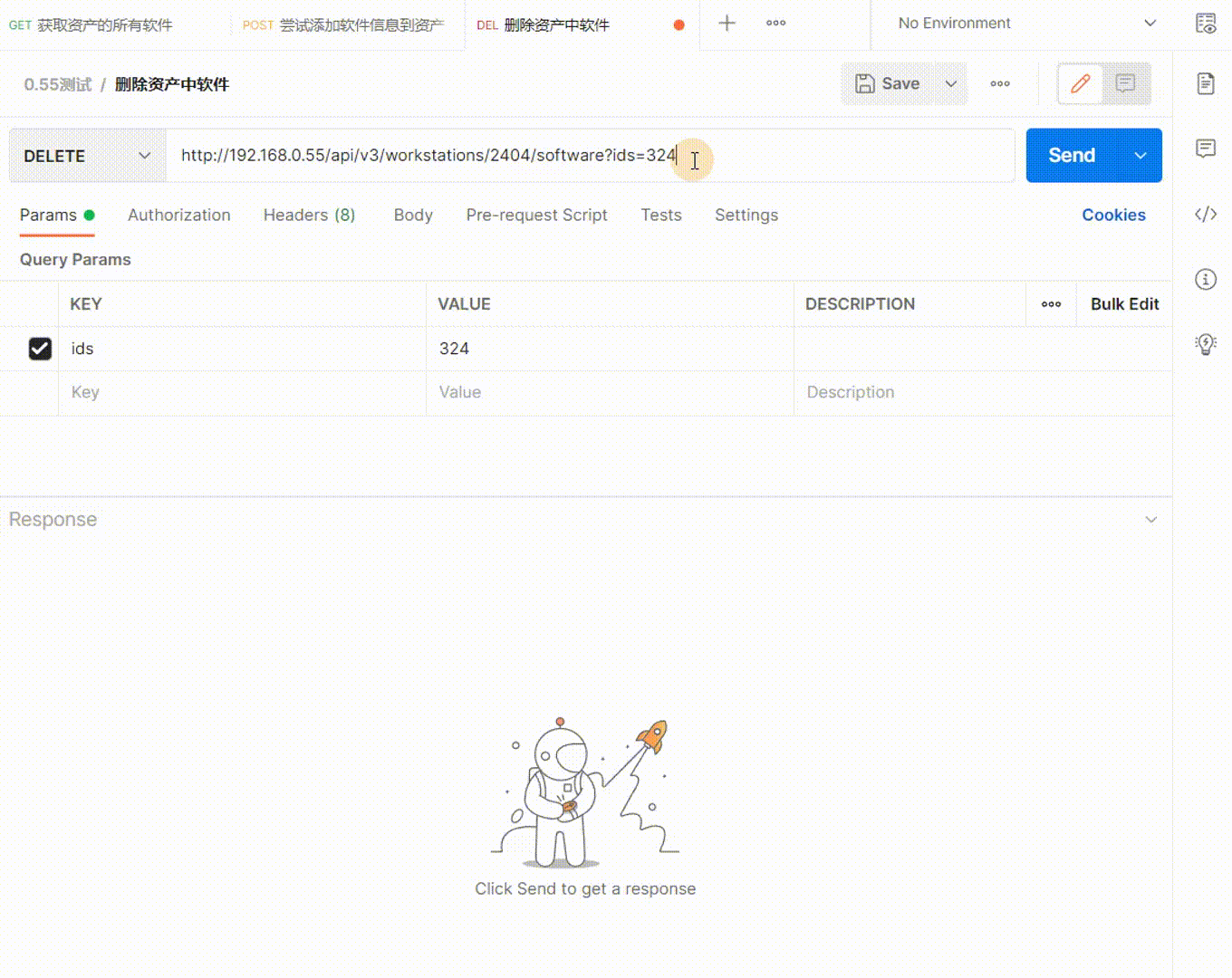This screenshot has width=1232, height=978.
Task: Expand the Send button dropdown arrow
Action: tap(1141, 156)
